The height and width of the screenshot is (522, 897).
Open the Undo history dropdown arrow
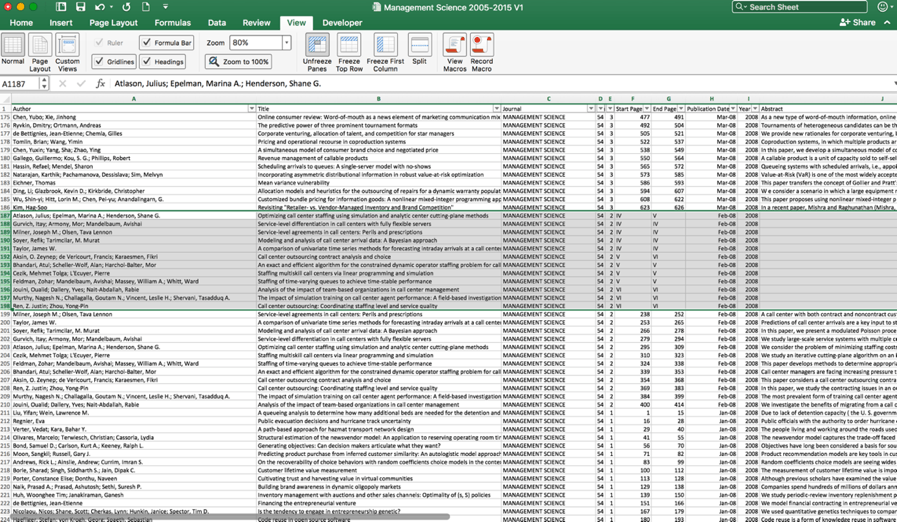(x=111, y=7)
